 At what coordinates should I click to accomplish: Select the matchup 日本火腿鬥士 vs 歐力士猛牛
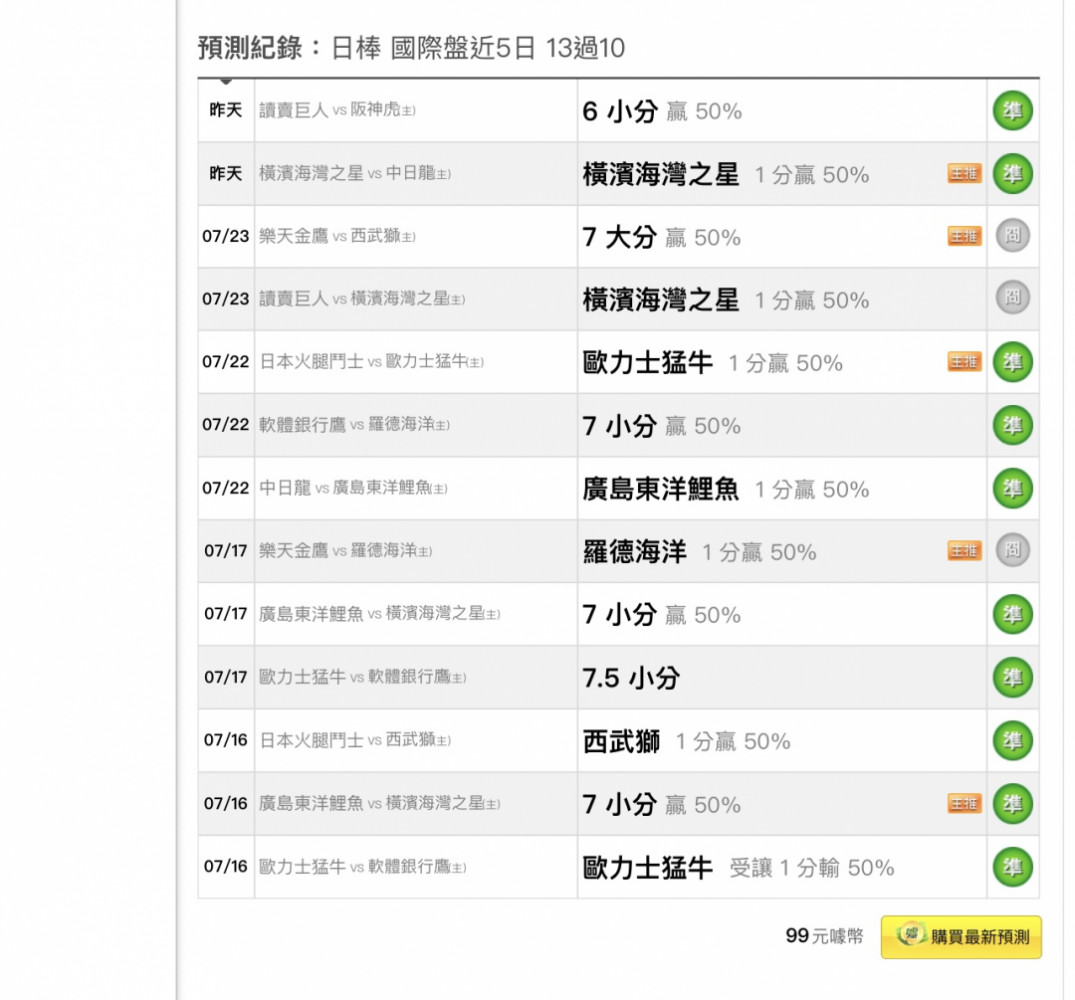371,362
